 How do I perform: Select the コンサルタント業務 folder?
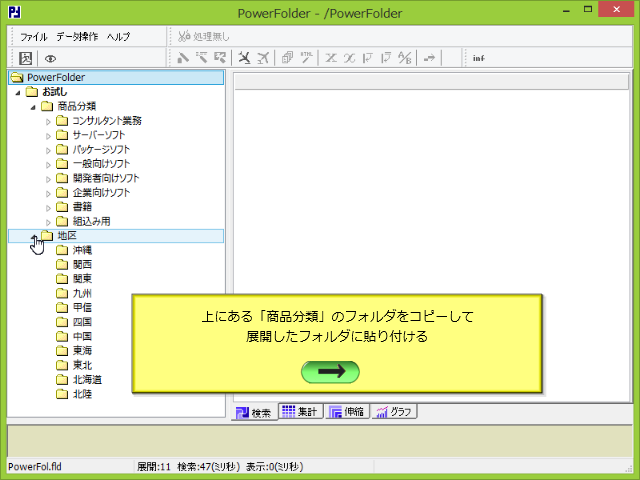tap(107, 121)
